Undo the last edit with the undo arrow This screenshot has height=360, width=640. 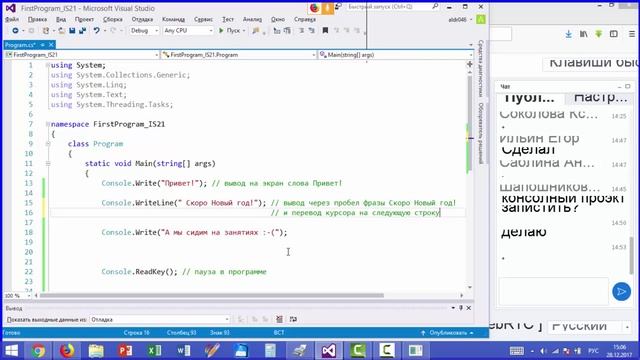[x=96, y=31]
